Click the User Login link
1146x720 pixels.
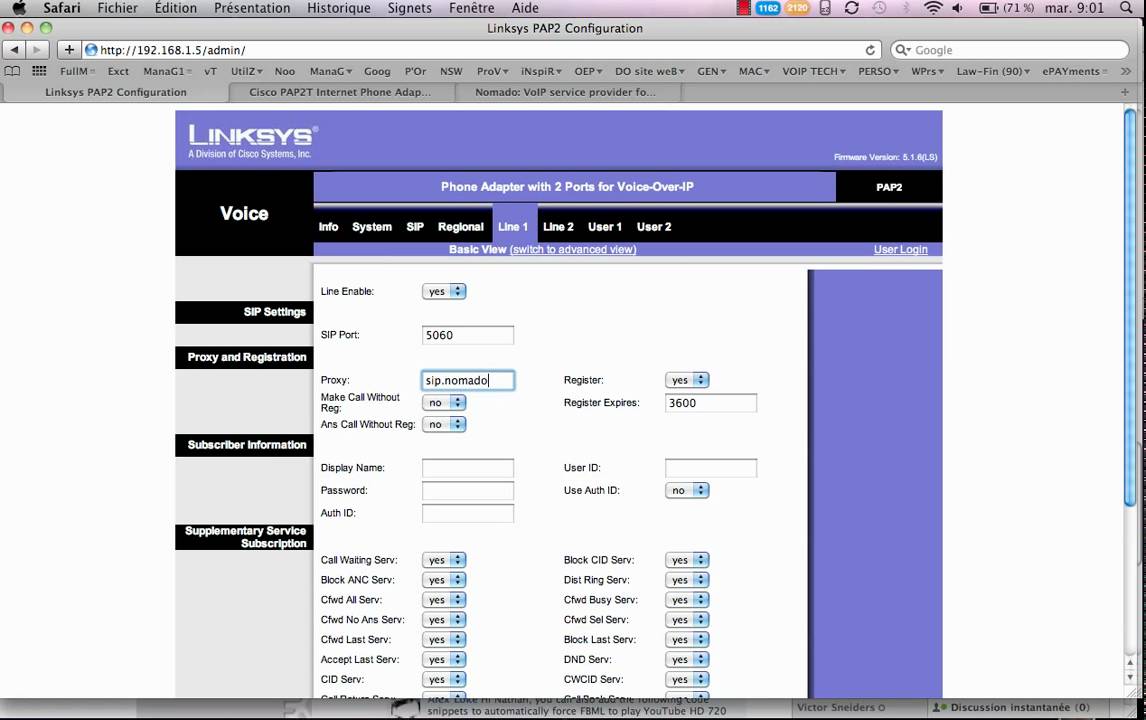point(900,249)
